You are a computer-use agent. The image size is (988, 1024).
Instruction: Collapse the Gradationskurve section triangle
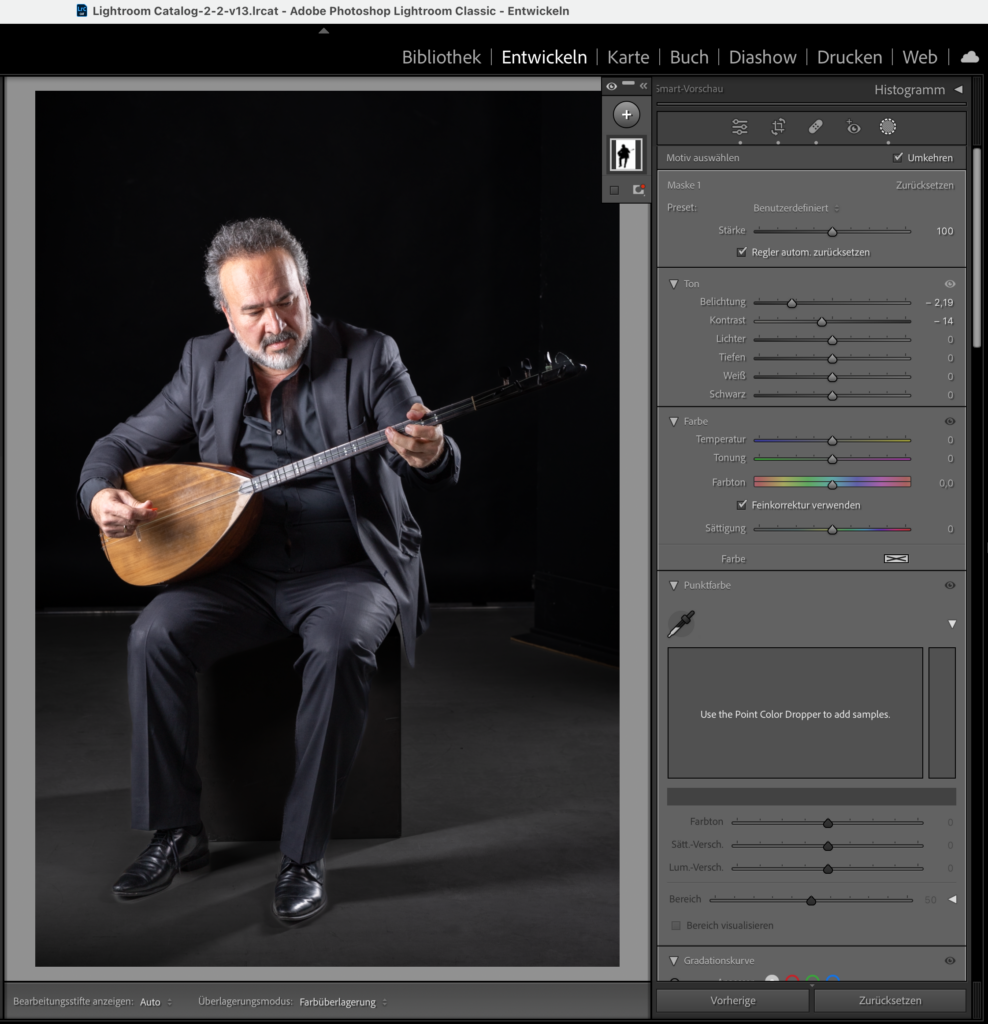[673, 961]
